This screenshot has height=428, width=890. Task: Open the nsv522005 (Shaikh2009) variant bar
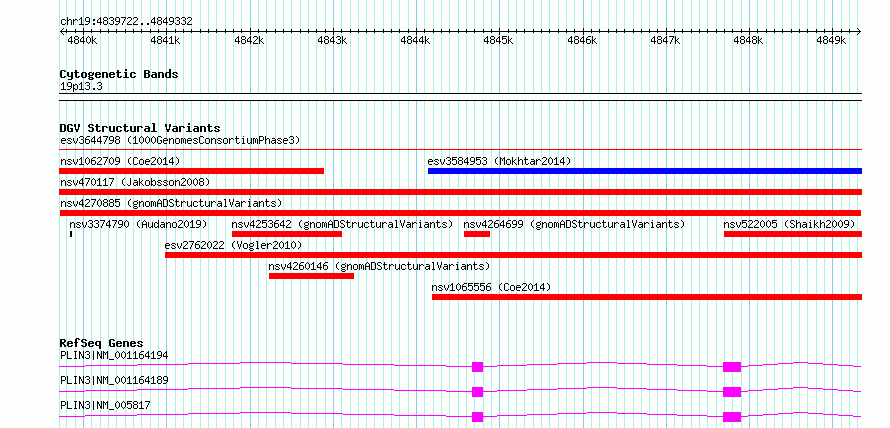(793, 234)
